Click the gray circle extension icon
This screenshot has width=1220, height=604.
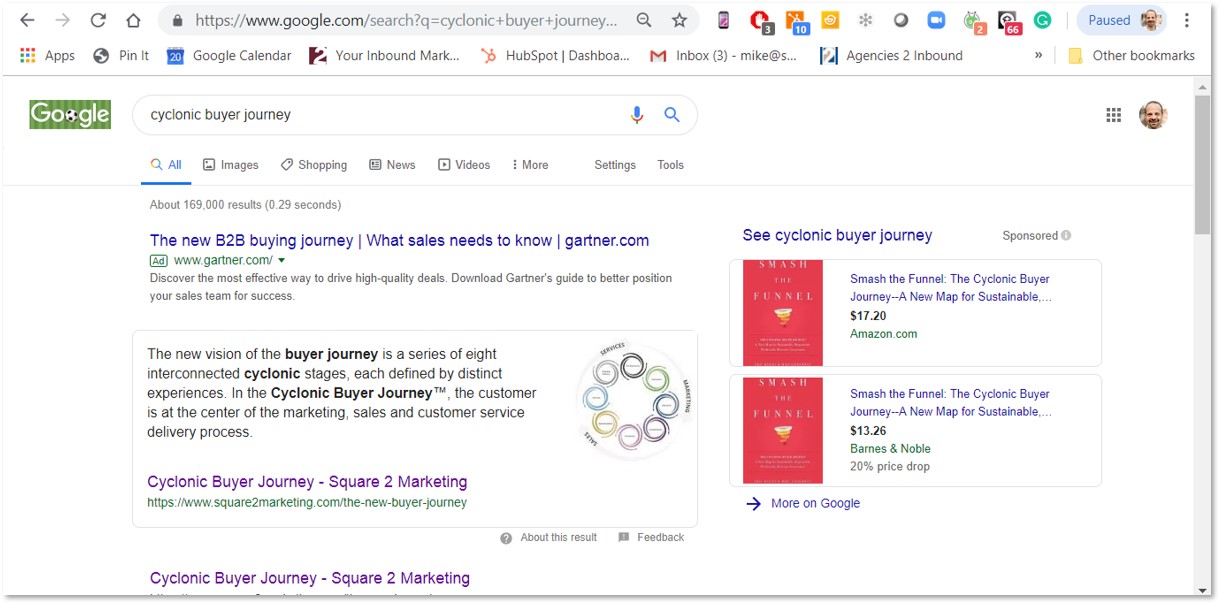click(901, 20)
